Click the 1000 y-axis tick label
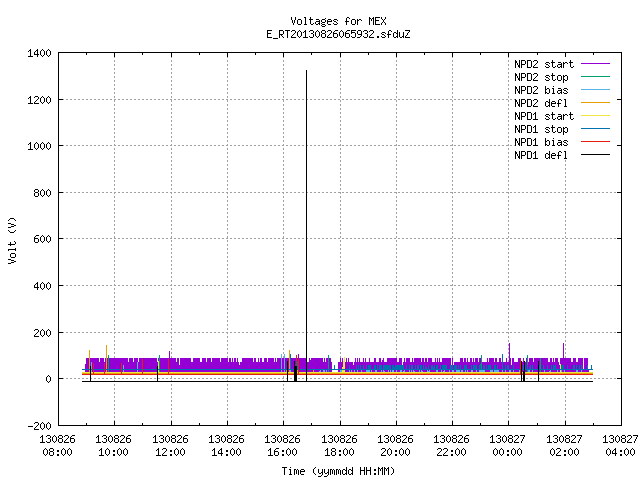640x480 pixels. [39, 146]
